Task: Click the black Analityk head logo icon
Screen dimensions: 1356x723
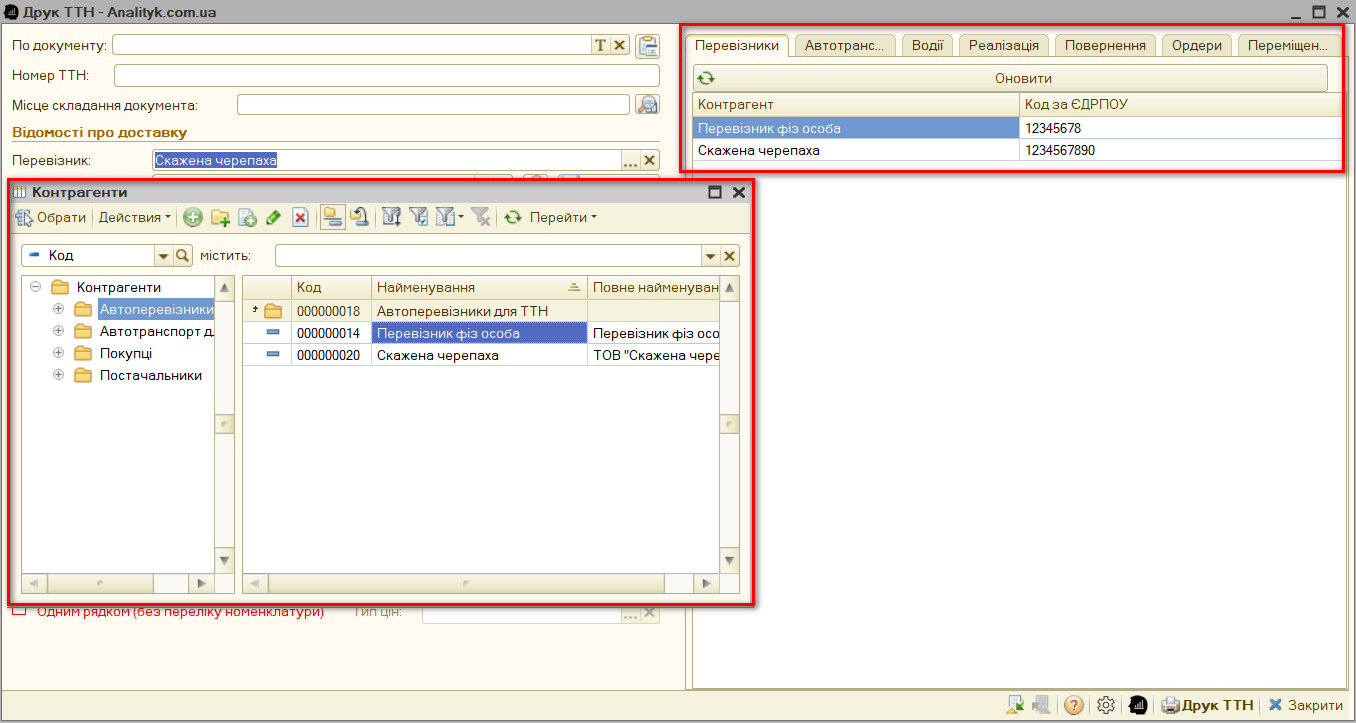Action: pyautogui.click(x=1137, y=705)
